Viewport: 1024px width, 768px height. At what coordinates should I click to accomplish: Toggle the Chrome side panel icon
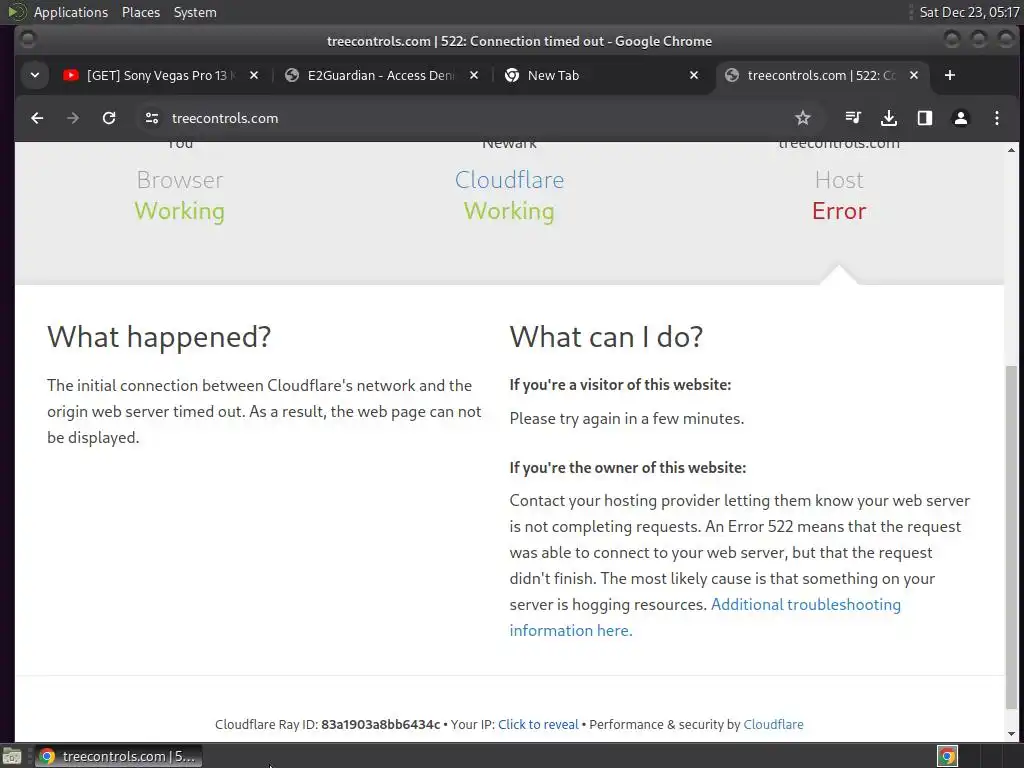click(x=925, y=118)
